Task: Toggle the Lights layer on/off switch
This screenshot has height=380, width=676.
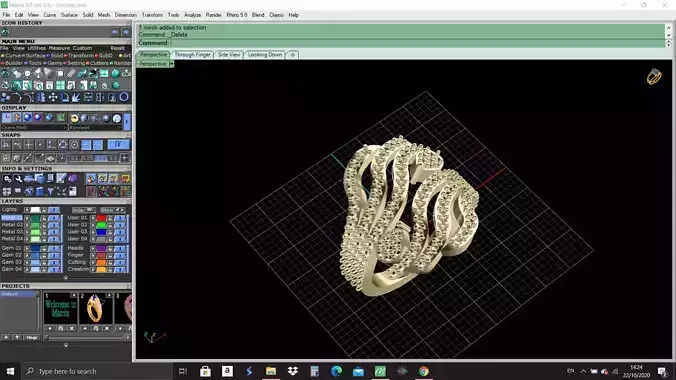Action: pos(54,210)
